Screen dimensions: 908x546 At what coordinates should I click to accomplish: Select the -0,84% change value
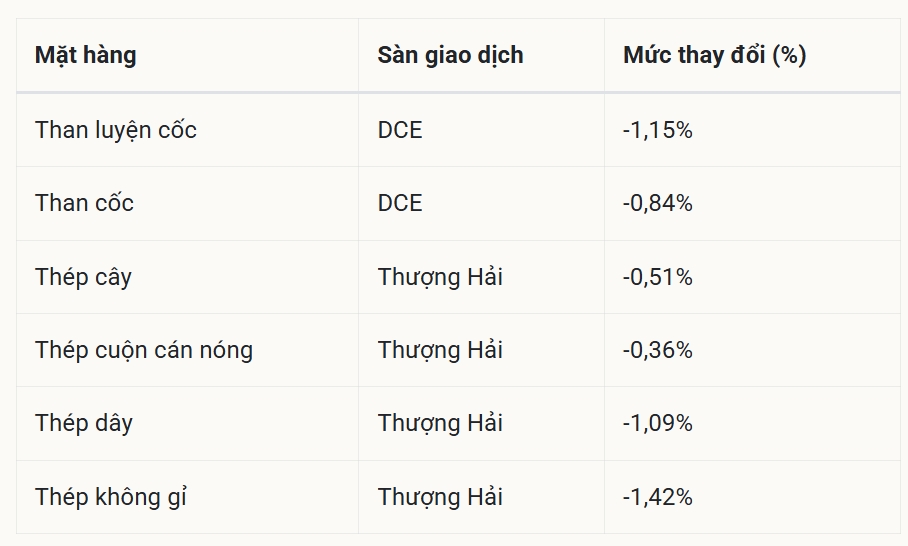657,203
